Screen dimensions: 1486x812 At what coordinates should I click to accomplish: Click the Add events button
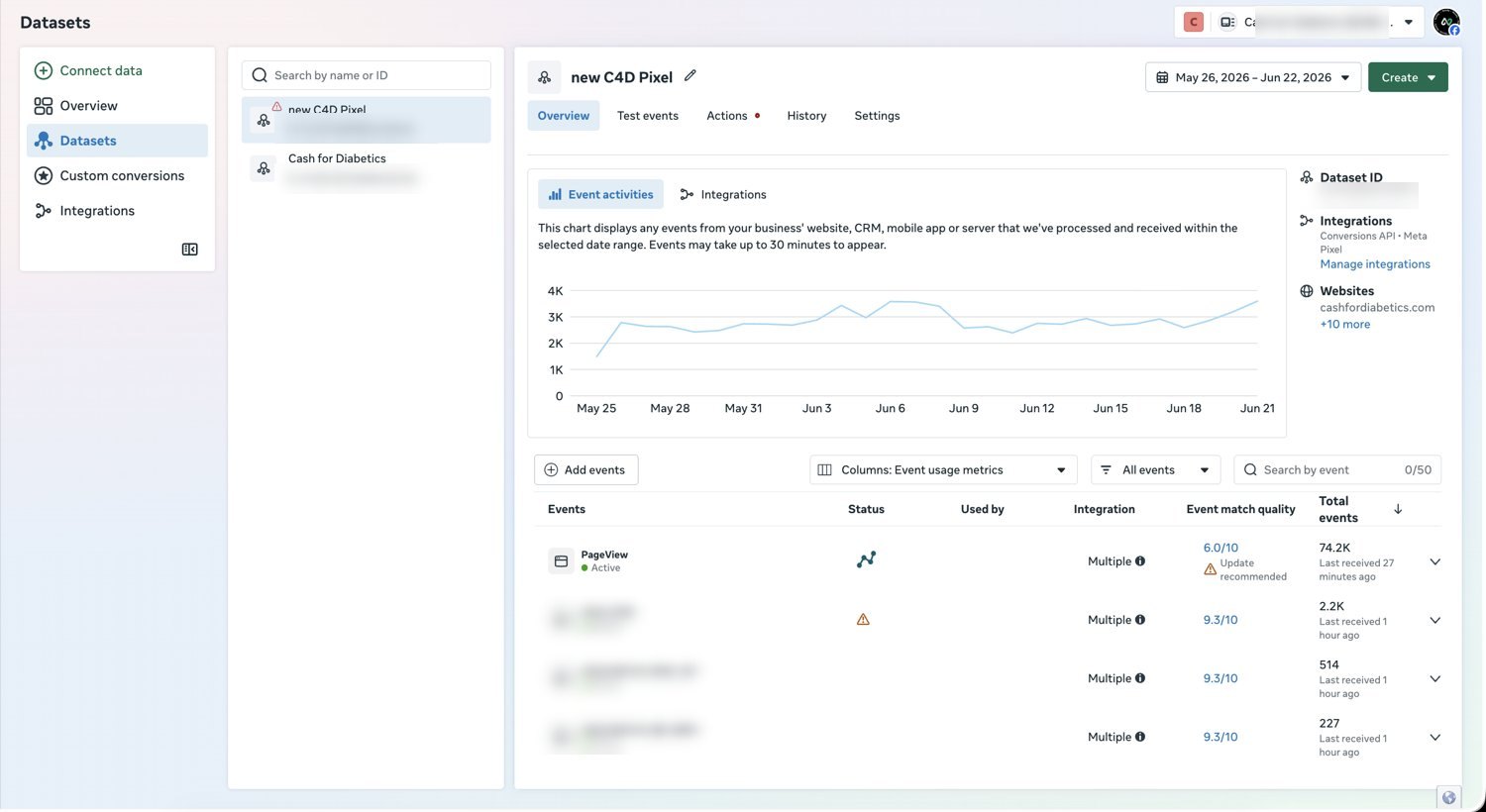(x=585, y=470)
